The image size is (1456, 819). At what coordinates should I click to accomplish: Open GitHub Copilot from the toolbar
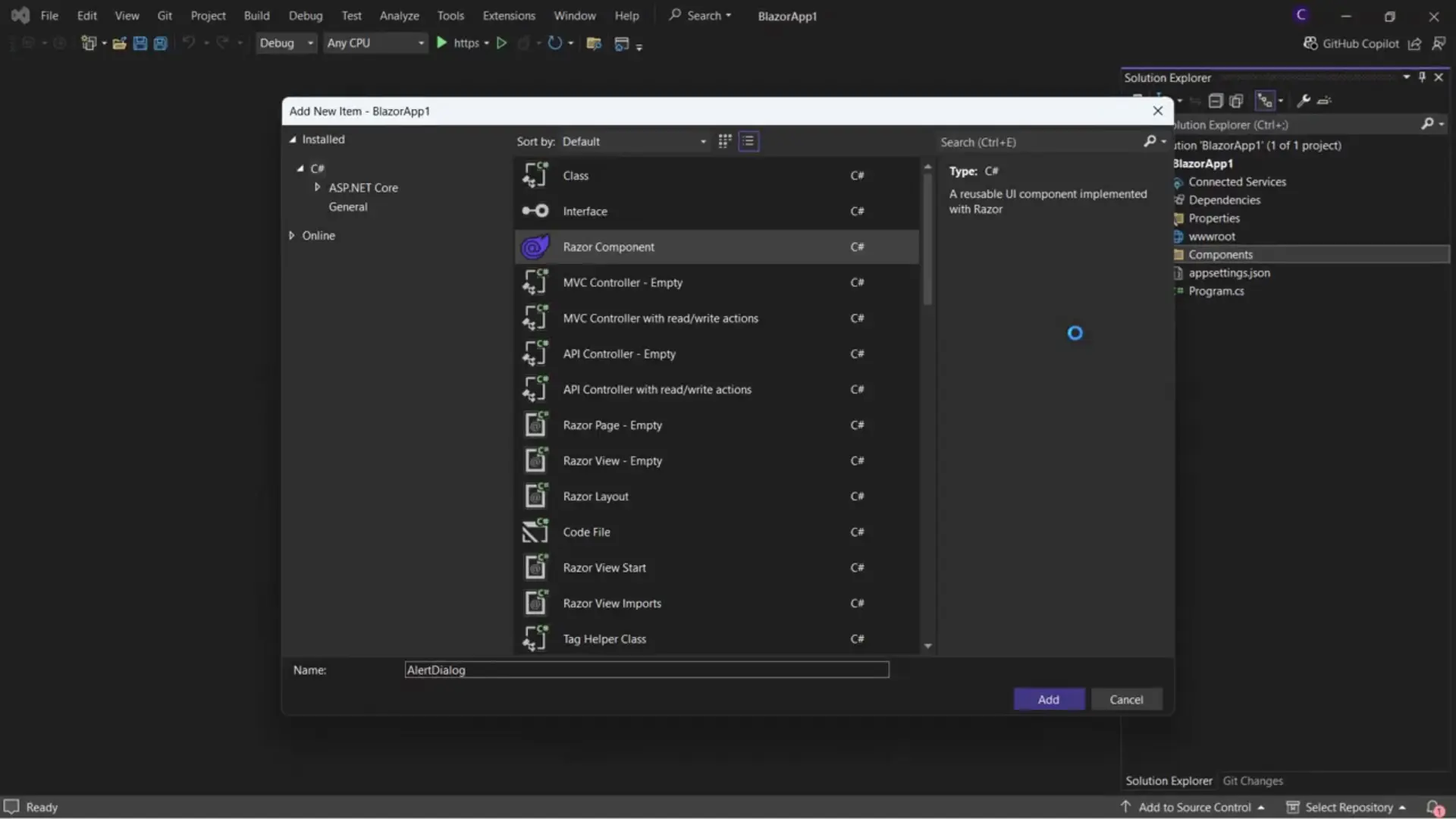tap(1351, 43)
